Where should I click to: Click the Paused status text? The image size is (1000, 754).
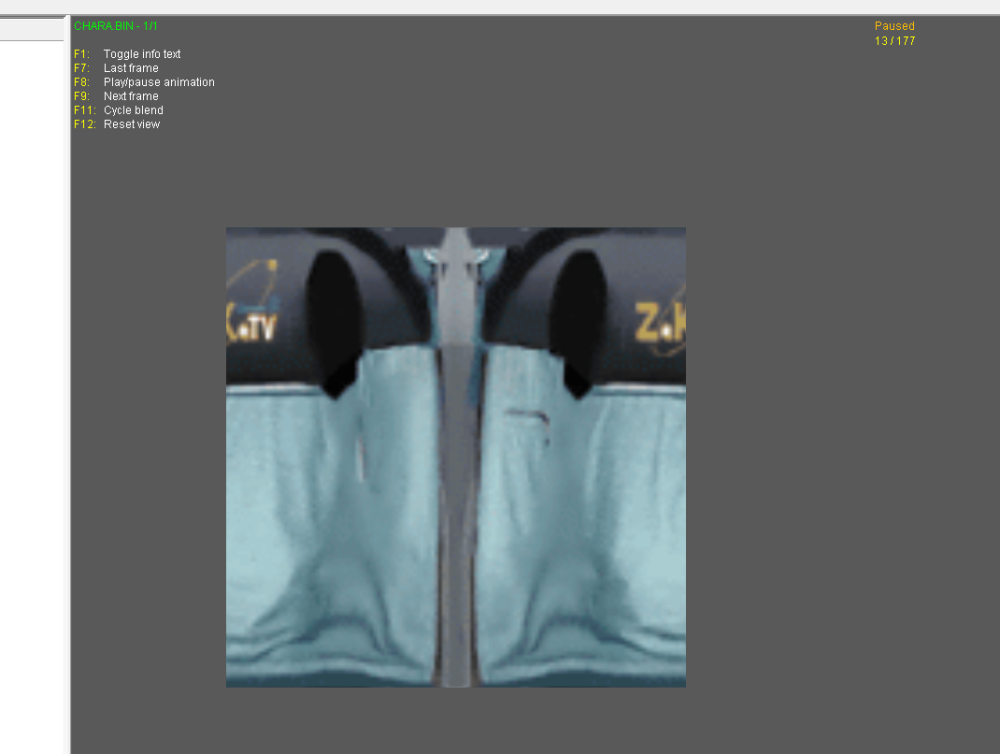[894, 26]
